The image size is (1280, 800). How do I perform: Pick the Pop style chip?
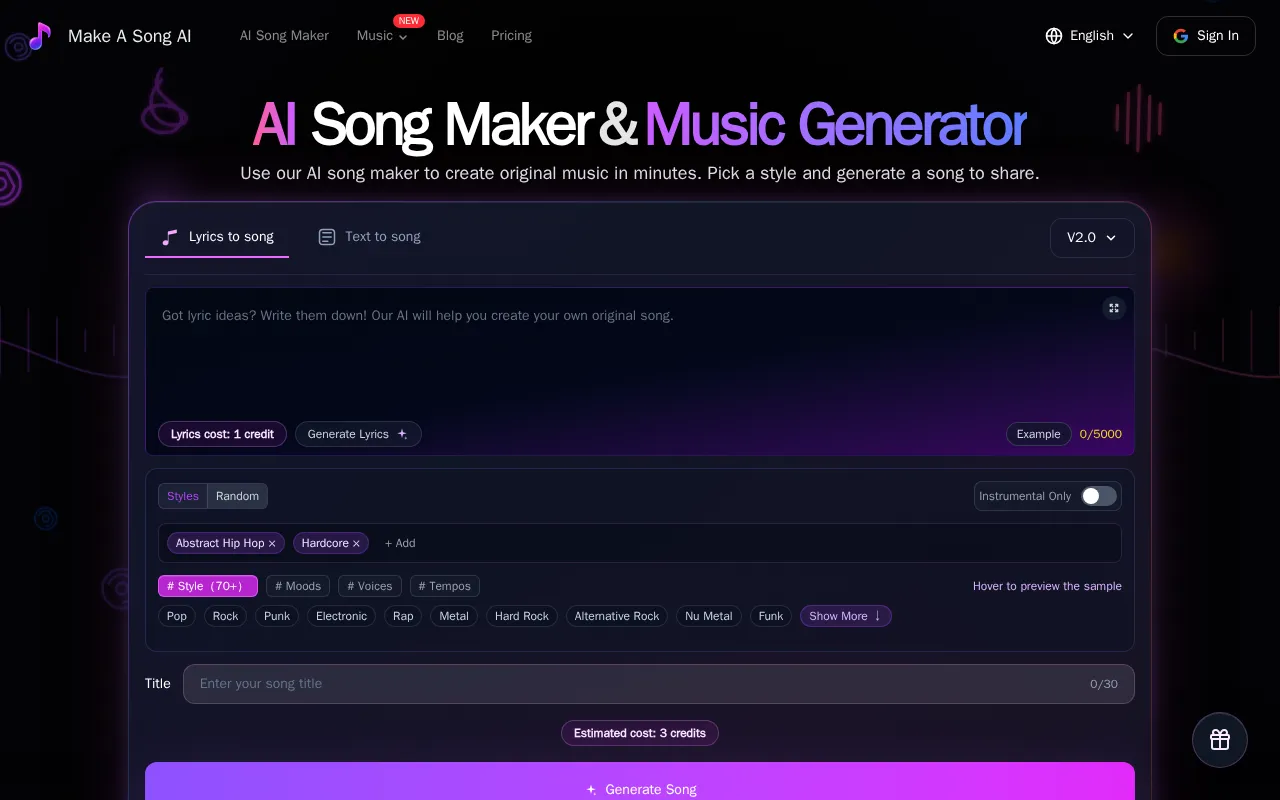177,616
